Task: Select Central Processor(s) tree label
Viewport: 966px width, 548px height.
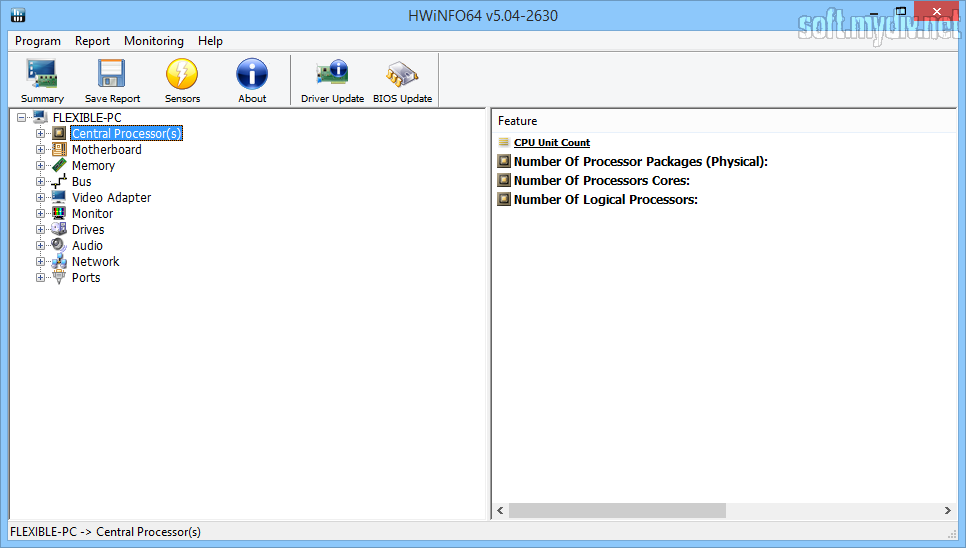Action: tap(126, 133)
